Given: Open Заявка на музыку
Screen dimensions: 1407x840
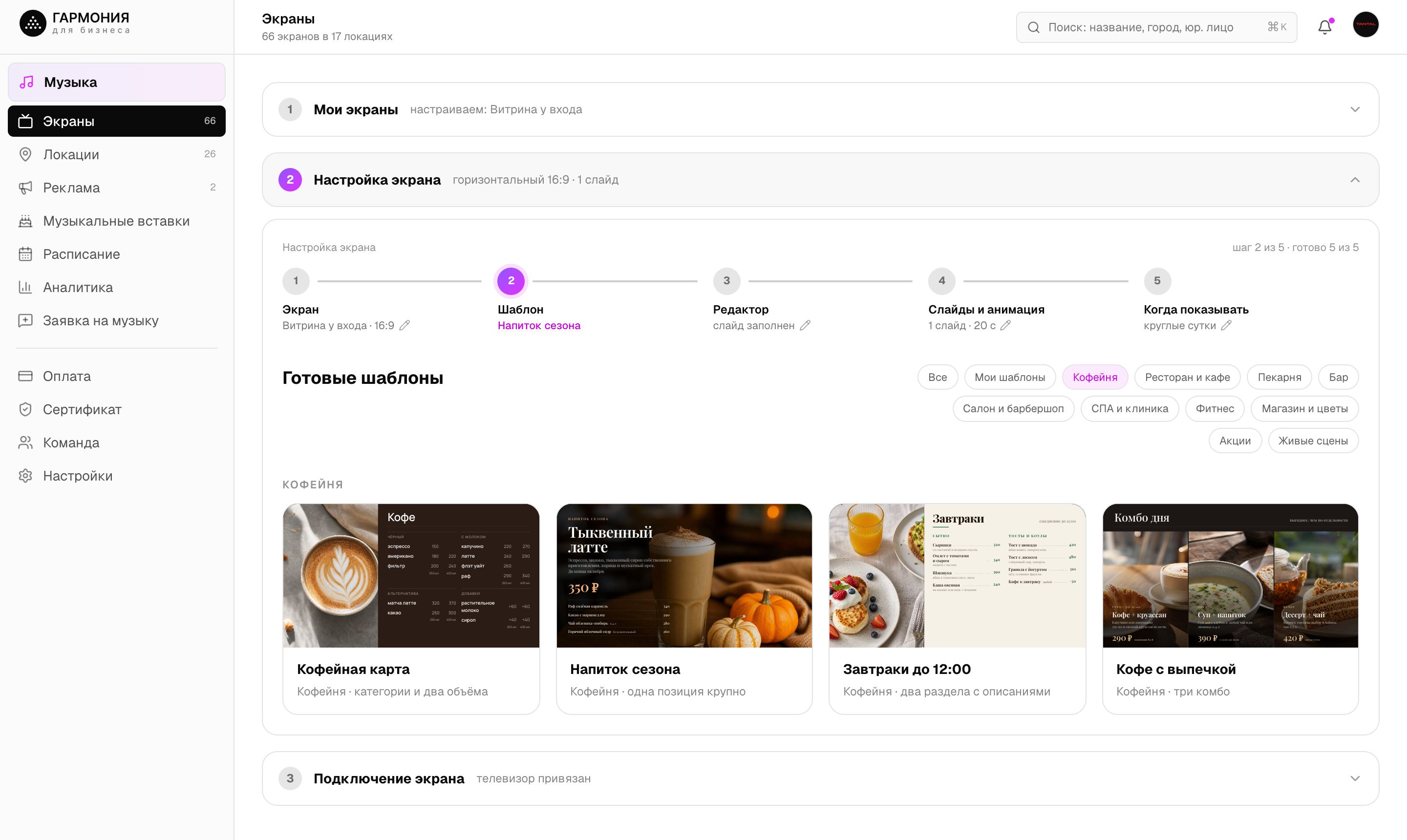Looking at the screenshot, I should click(x=117, y=320).
